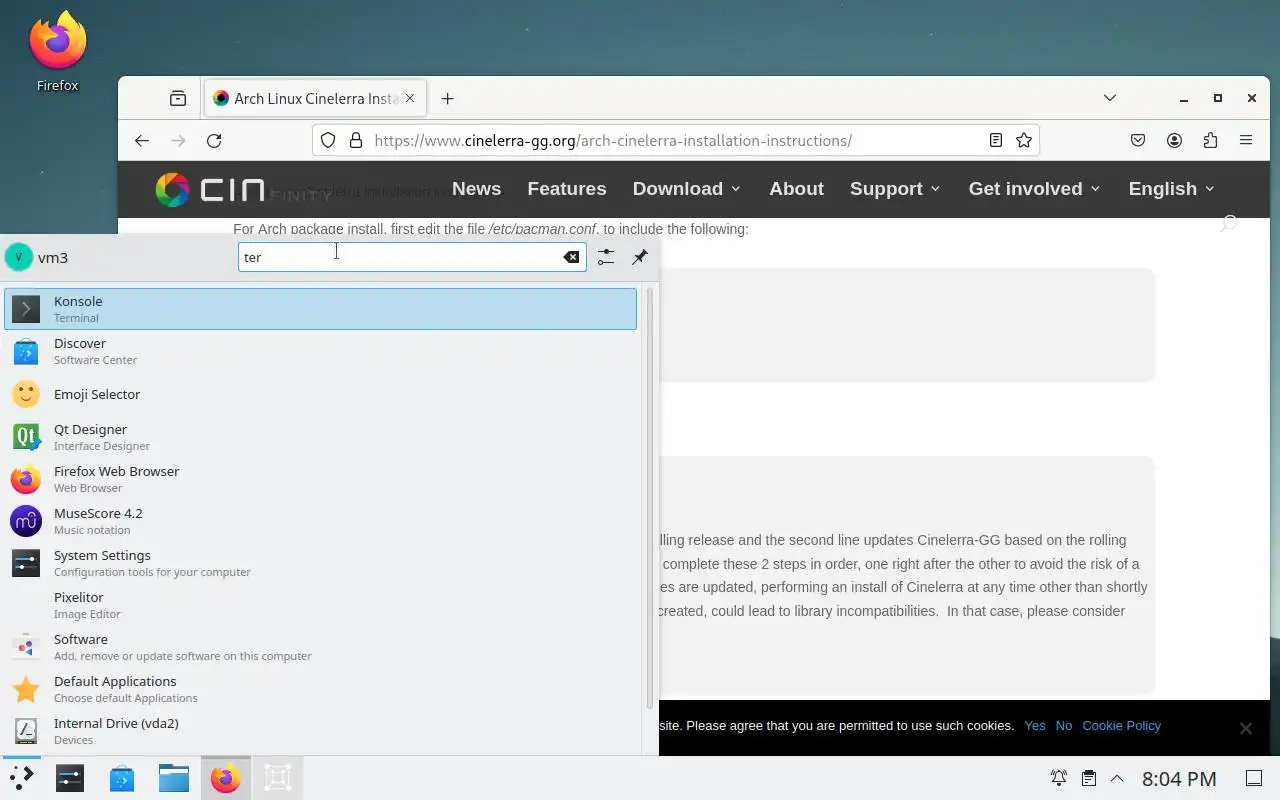Screen dimensions: 1280x800
Task: Click the website search magnifier icon
Action: tap(1228, 224)
